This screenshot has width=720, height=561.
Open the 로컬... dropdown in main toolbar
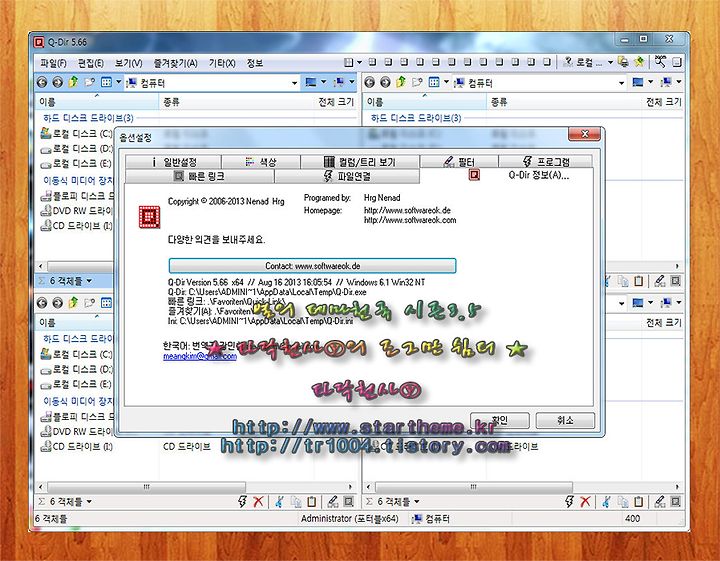(610, 62)
